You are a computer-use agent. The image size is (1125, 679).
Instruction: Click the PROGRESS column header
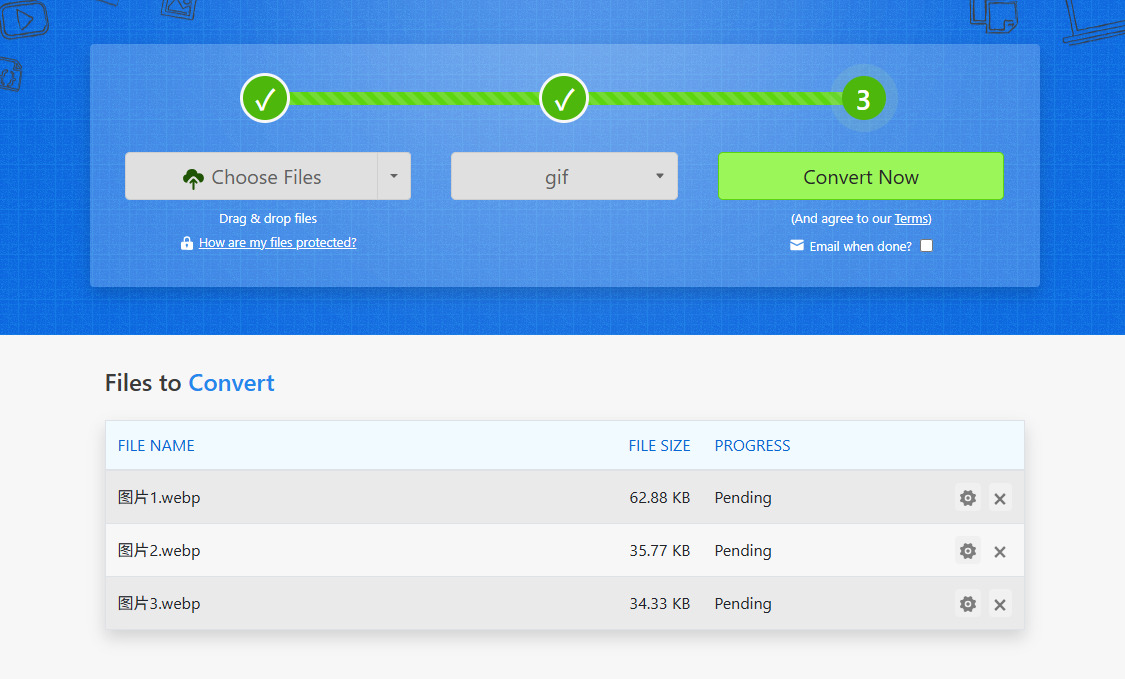pyautogui.click(x=752, y=446)
